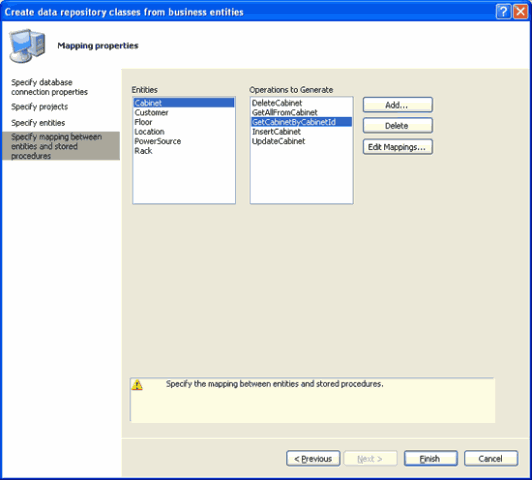Click the Mapping properties heading

(x=98, y=46)
